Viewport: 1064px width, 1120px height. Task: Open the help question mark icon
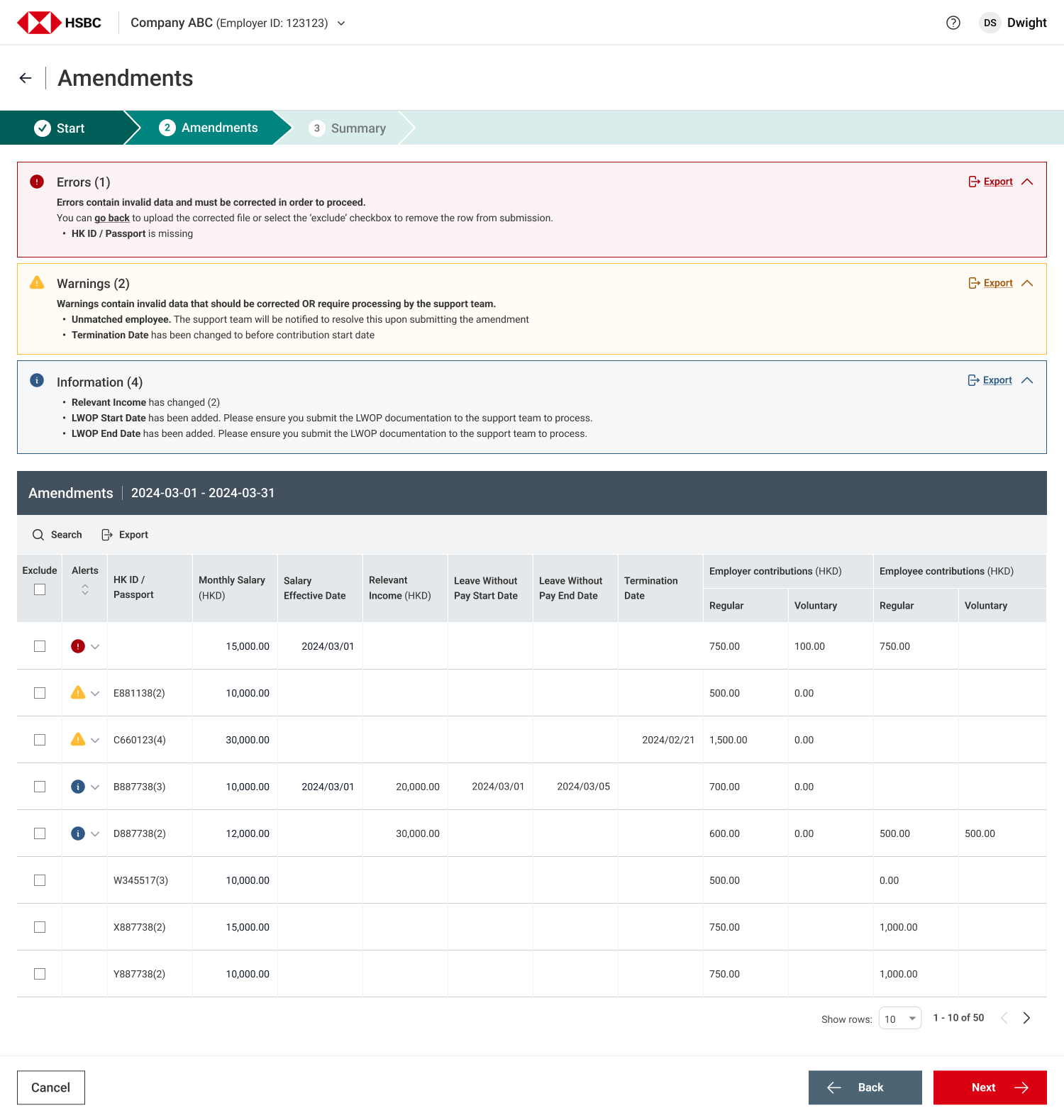point(953,23)
